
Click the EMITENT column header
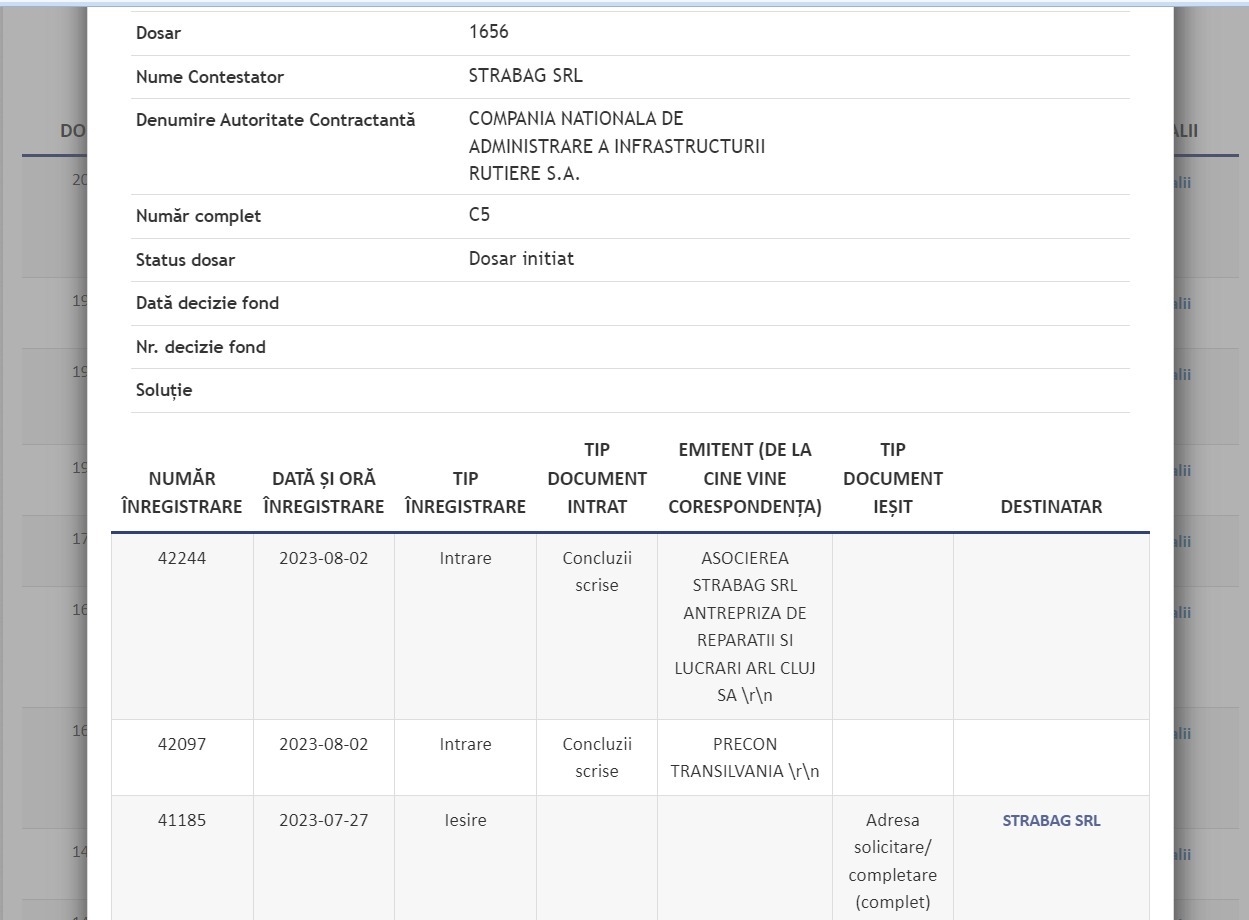tap(745, 479)
